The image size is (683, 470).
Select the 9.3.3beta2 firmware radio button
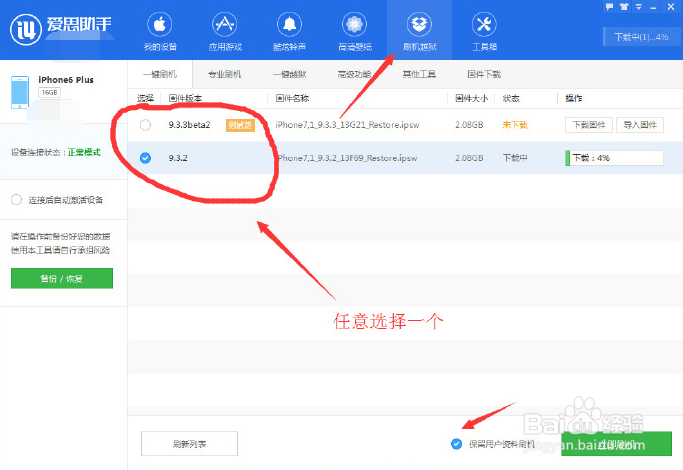pyautogui.click(x=145, y=125)
